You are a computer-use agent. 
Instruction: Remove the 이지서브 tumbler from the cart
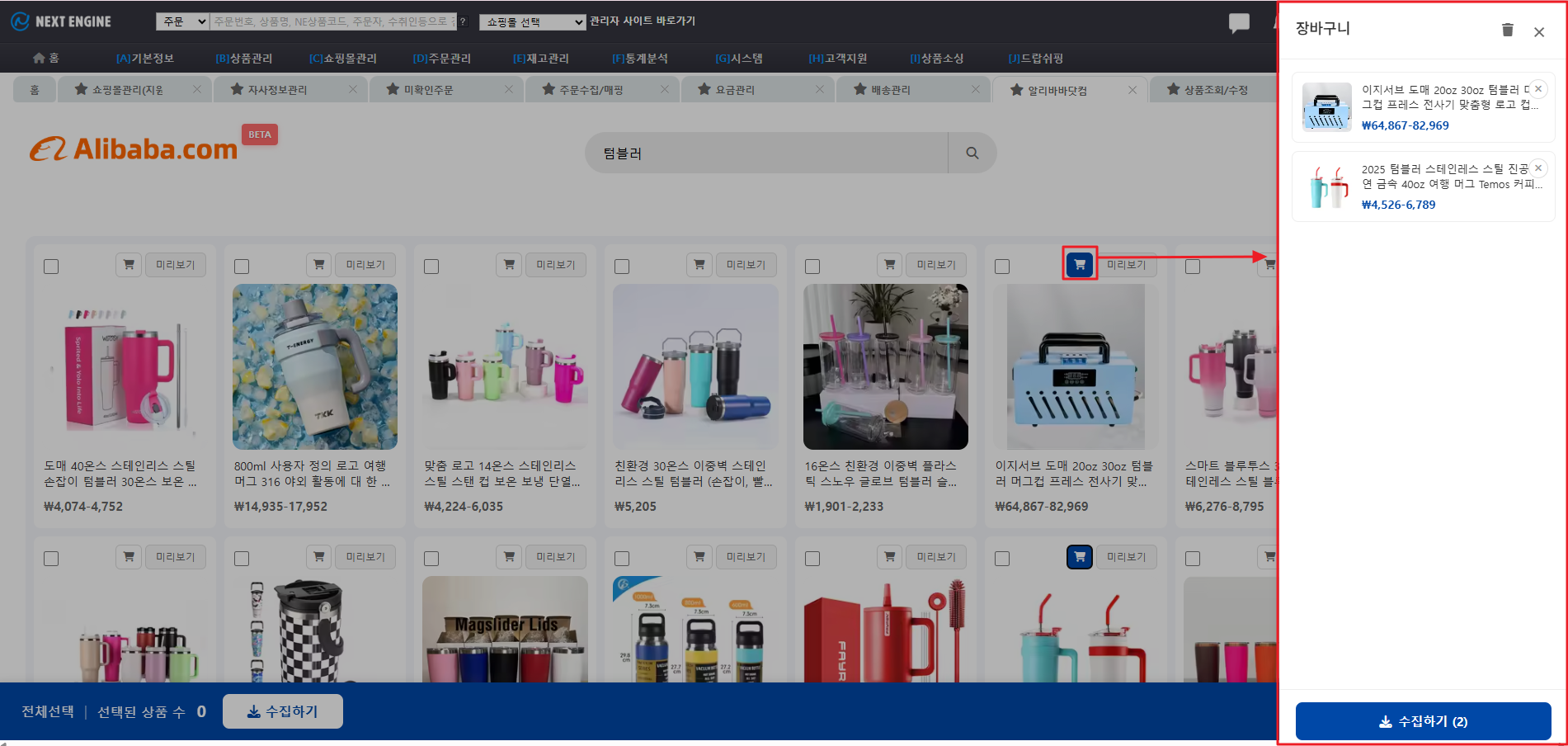[1537, 89]
